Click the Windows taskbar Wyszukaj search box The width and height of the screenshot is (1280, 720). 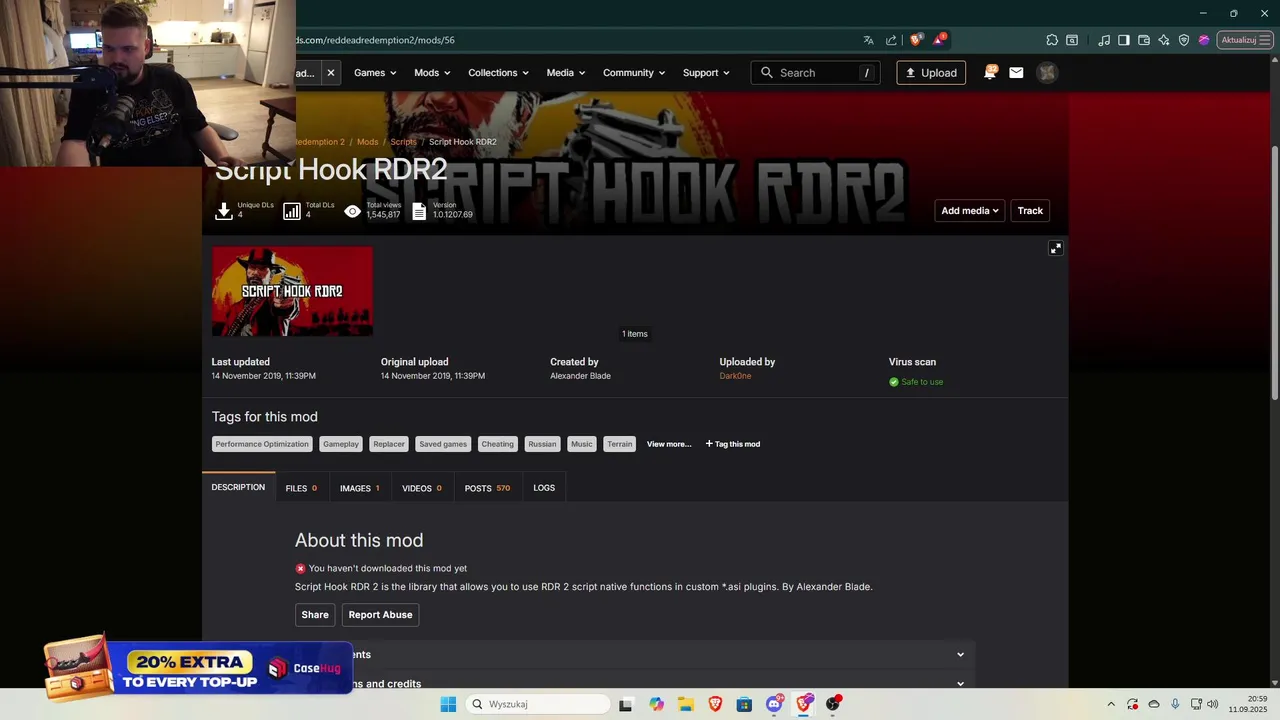tap(538, 704)
